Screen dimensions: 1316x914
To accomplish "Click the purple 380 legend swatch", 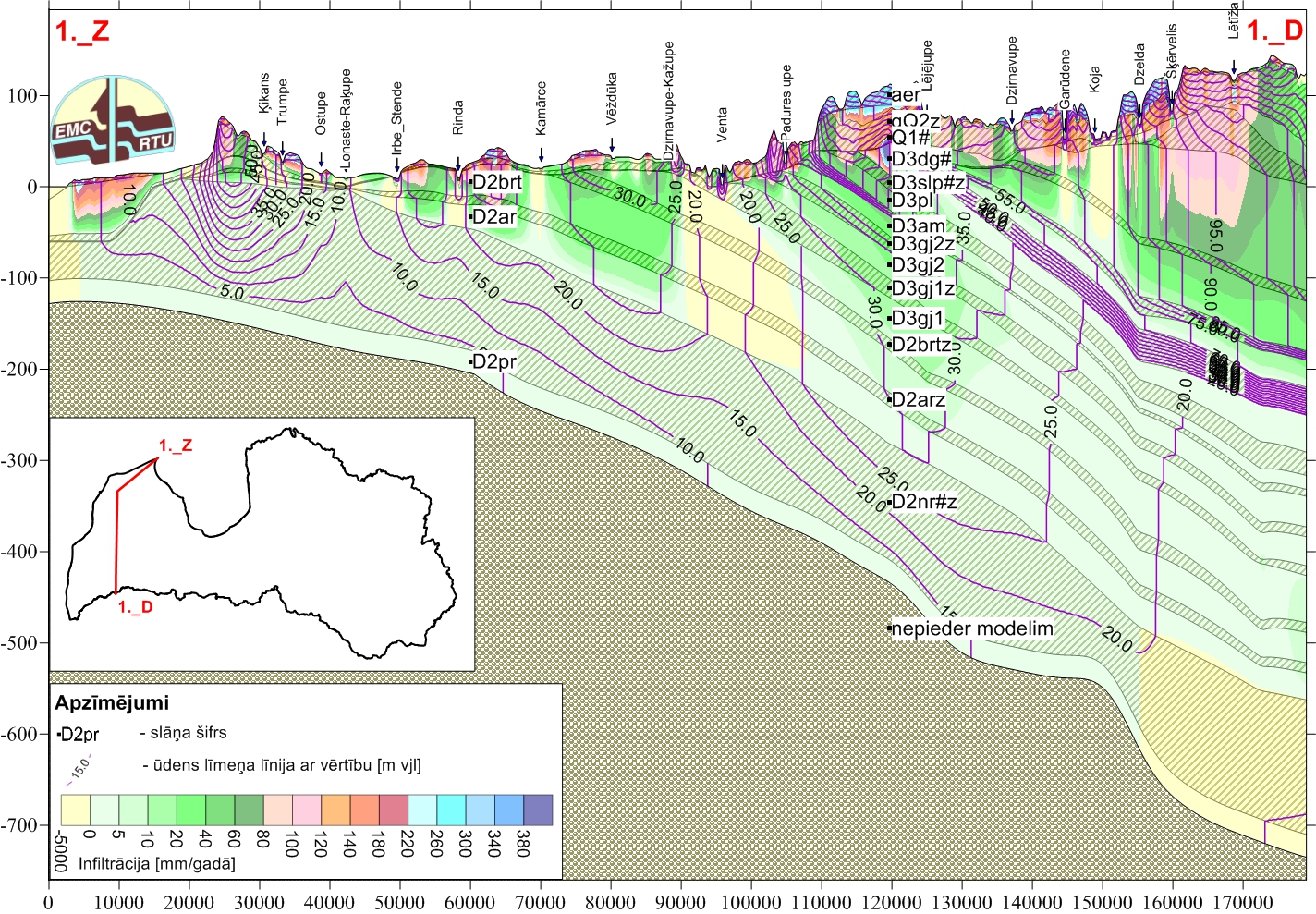I will pos(538,810).
